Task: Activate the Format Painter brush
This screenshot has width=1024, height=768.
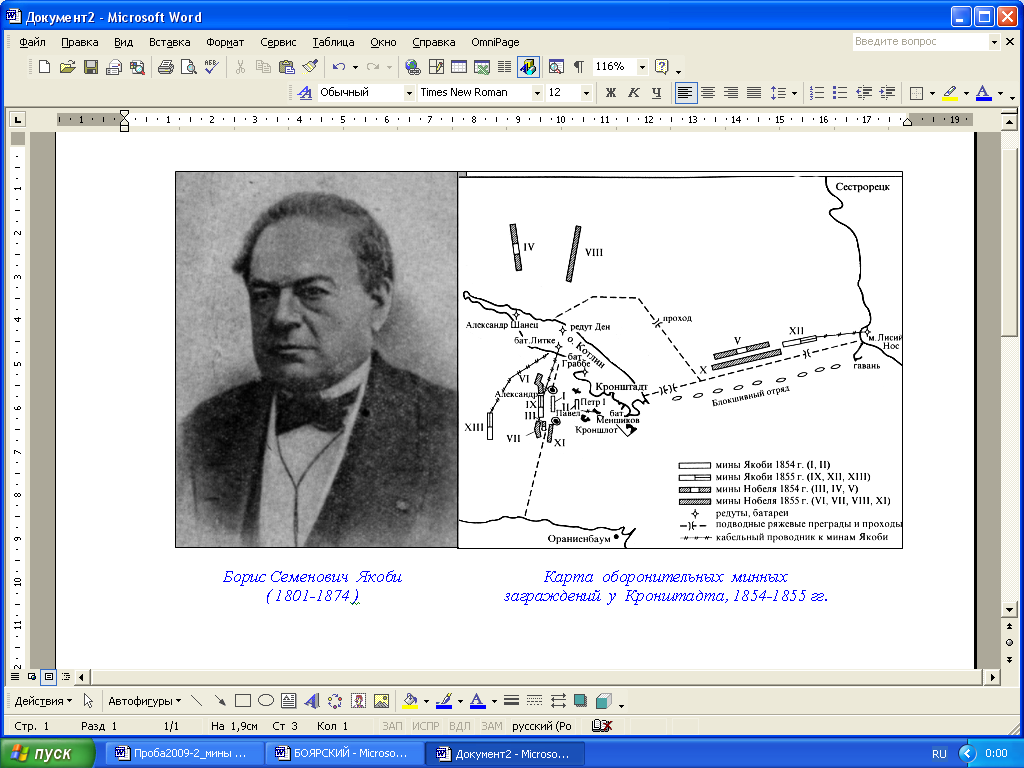Action: click(310, 67)
